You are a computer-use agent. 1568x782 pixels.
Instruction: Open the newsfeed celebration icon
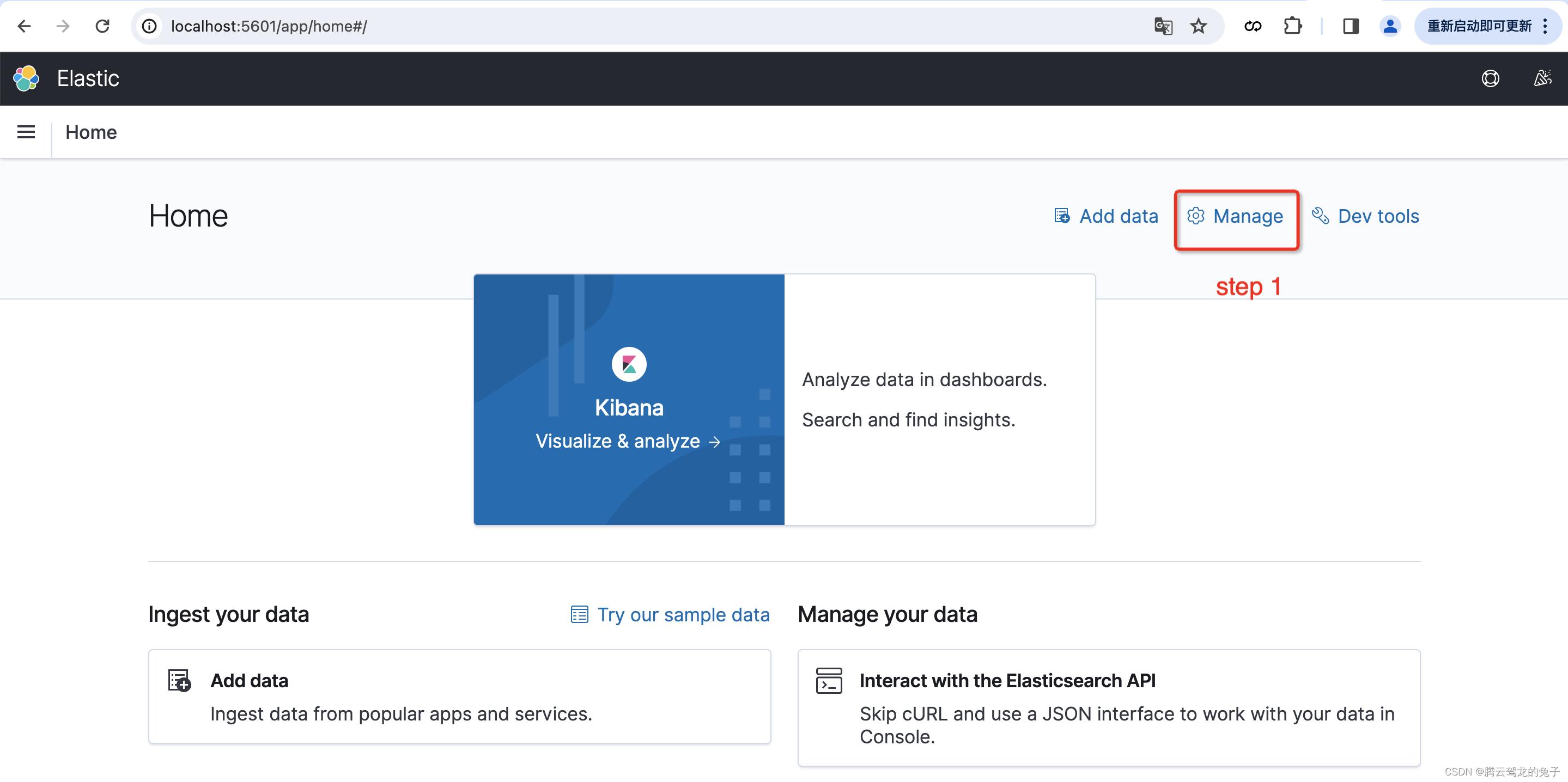coord(1542,78)
